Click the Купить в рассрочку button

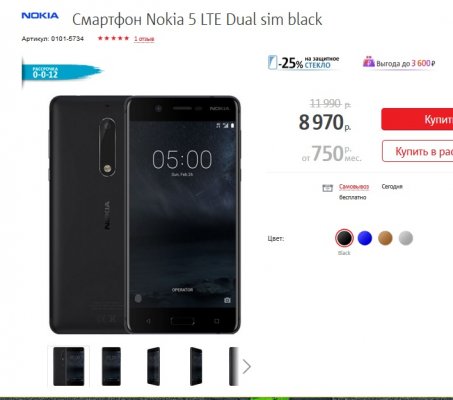coord(417,151)
